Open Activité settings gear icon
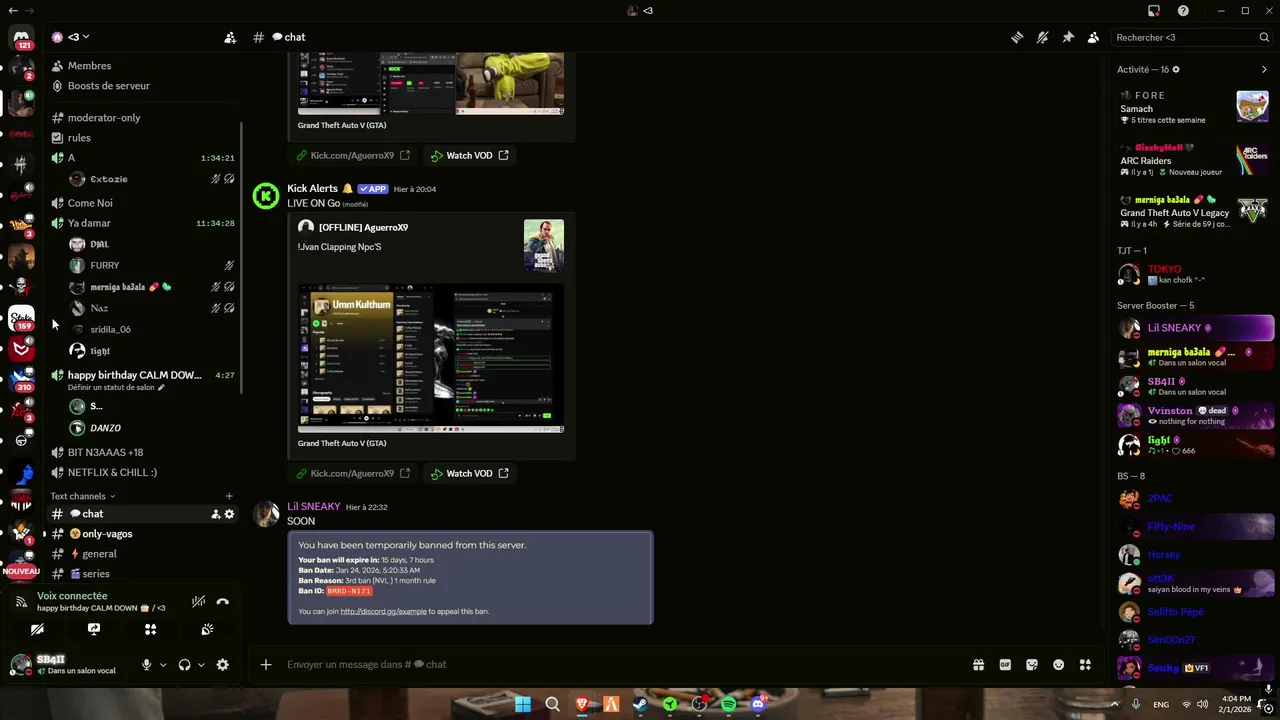This screenshot has width=1280, height=720. [x=1176, y=69]
